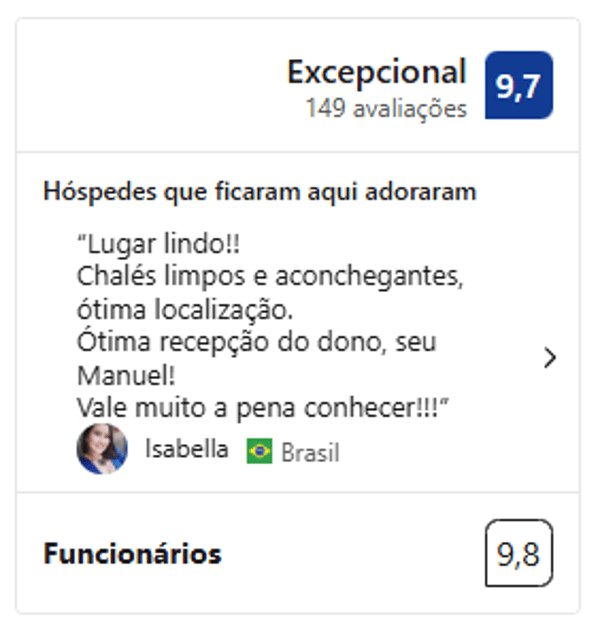Click the blue 9,7 score badge
600x636 pixels.
click(x=518, y=85)
